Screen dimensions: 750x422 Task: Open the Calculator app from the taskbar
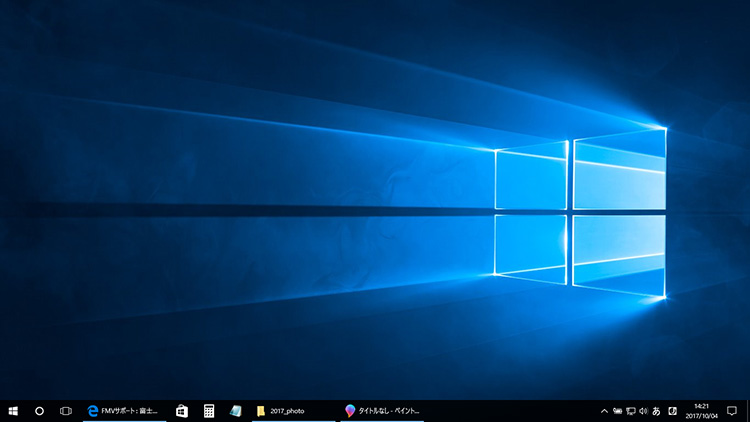pos(209,411)
